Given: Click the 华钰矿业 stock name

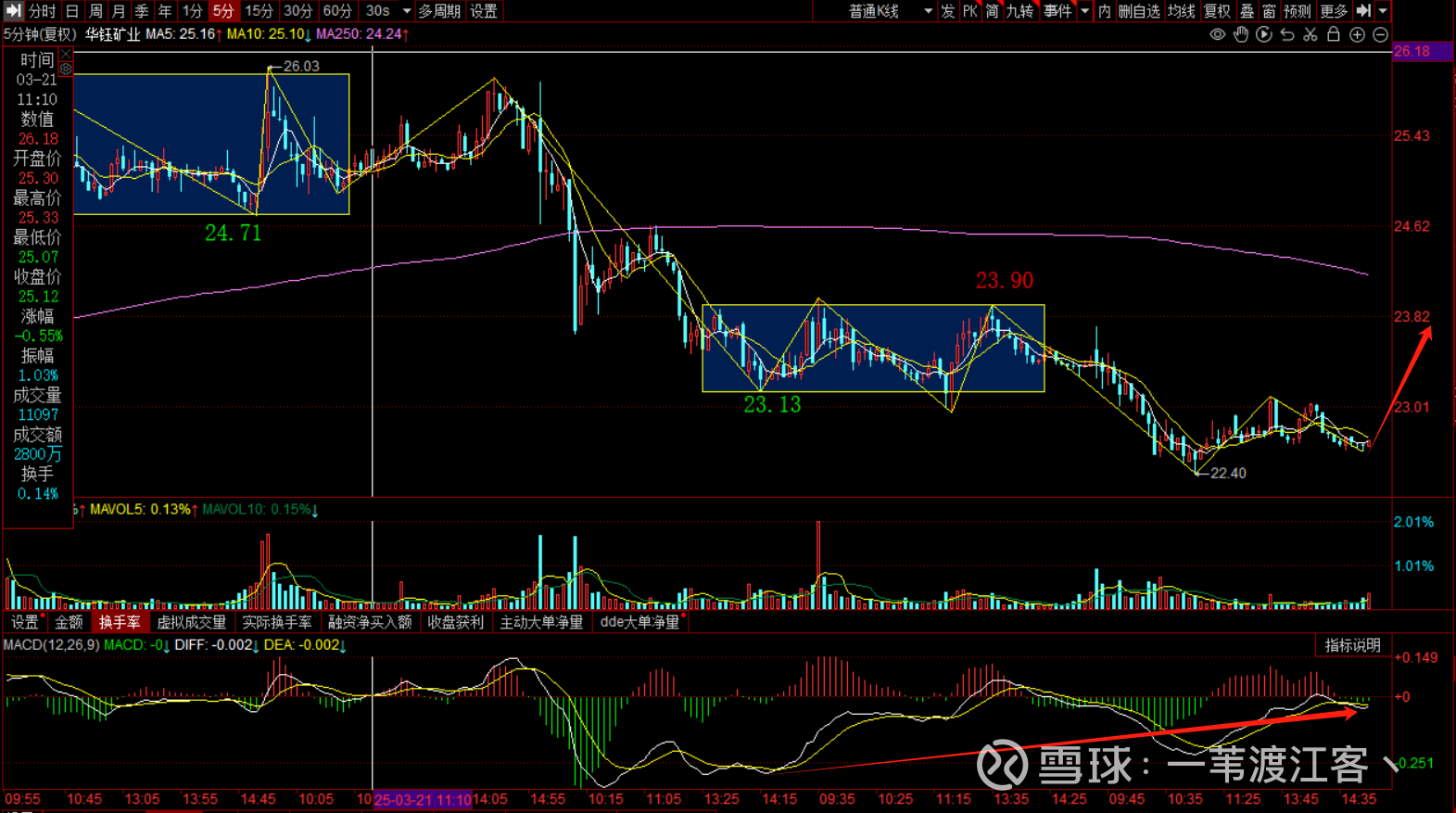Looking at the screenshot, I should 112,34.
